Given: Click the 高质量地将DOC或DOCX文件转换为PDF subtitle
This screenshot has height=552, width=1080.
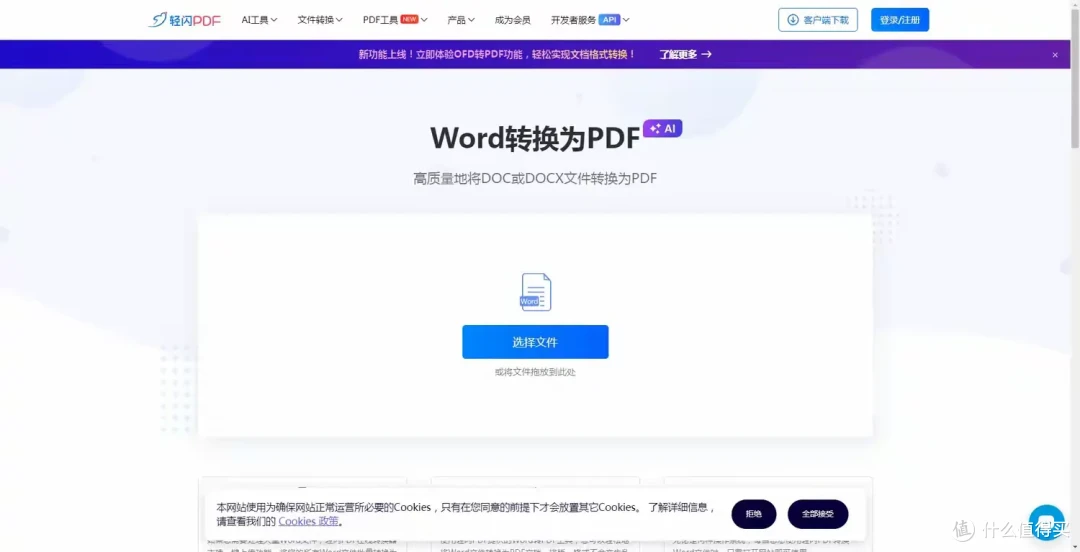Looking at the screenshot, I should pos(535,178).
